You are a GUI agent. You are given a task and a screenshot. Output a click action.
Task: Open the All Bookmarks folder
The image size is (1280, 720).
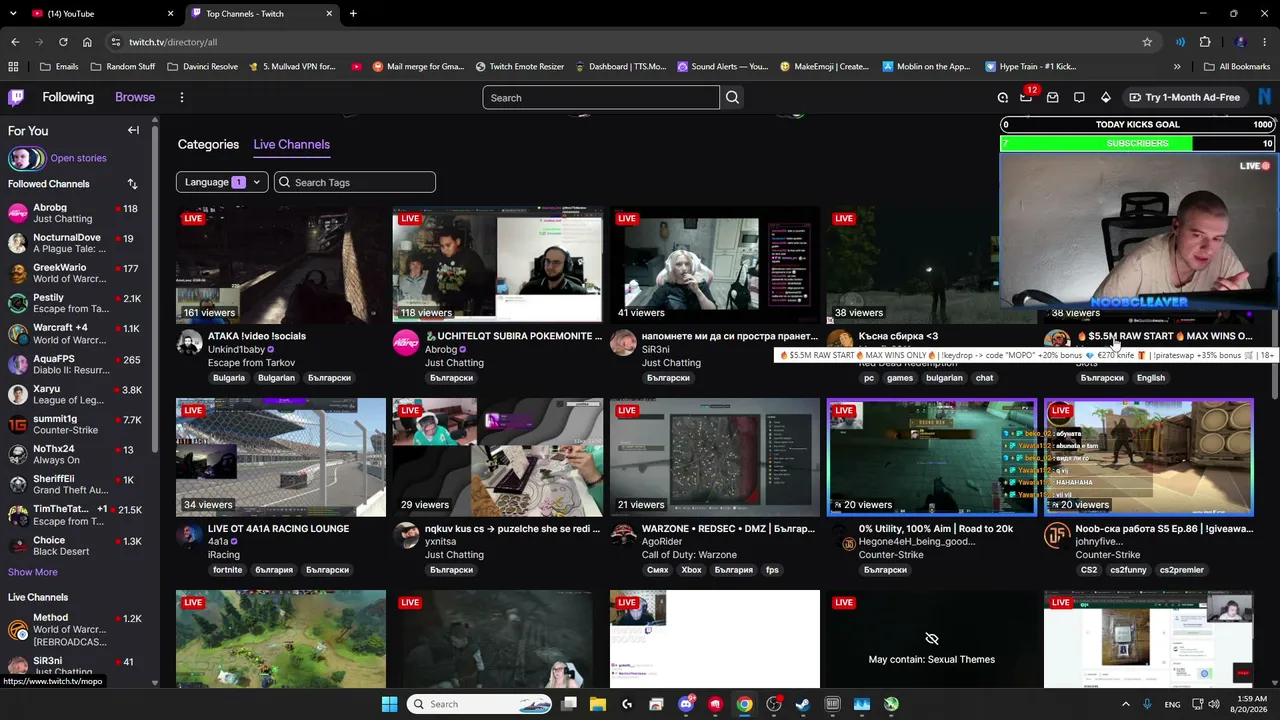pyautogui.click(x=1237, y=67)
